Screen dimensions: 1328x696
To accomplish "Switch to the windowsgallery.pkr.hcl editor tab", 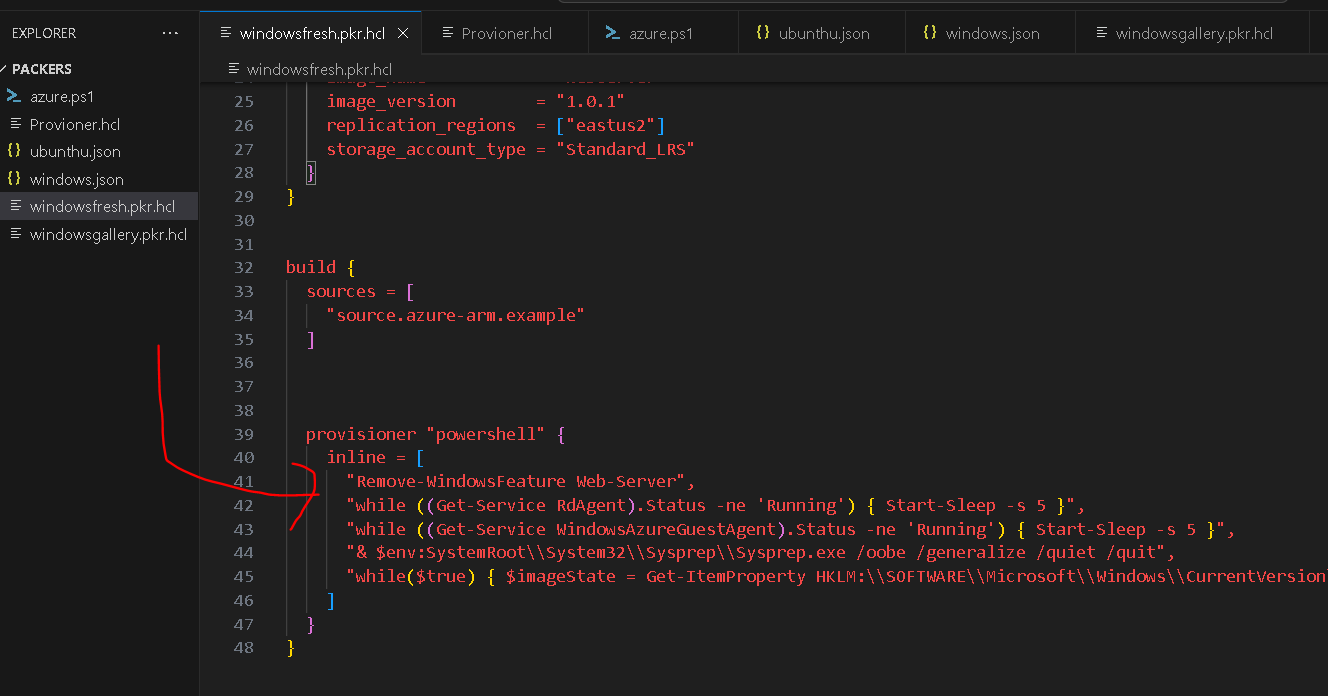I will point(1194,33).
